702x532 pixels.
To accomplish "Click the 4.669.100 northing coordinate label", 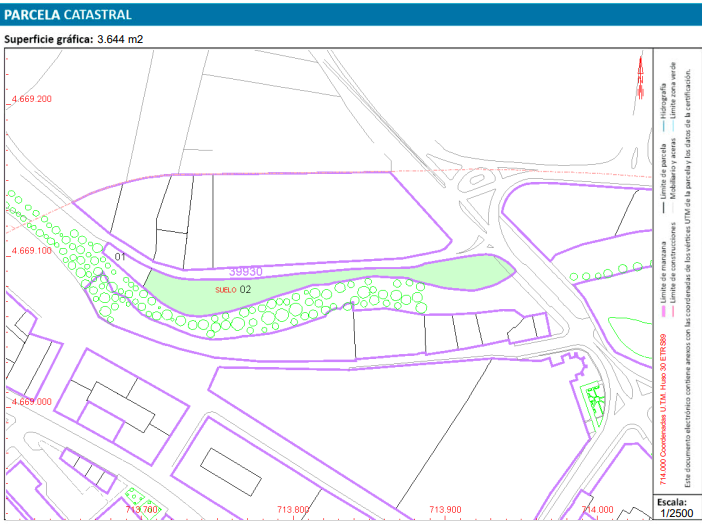I will (30, 251).
